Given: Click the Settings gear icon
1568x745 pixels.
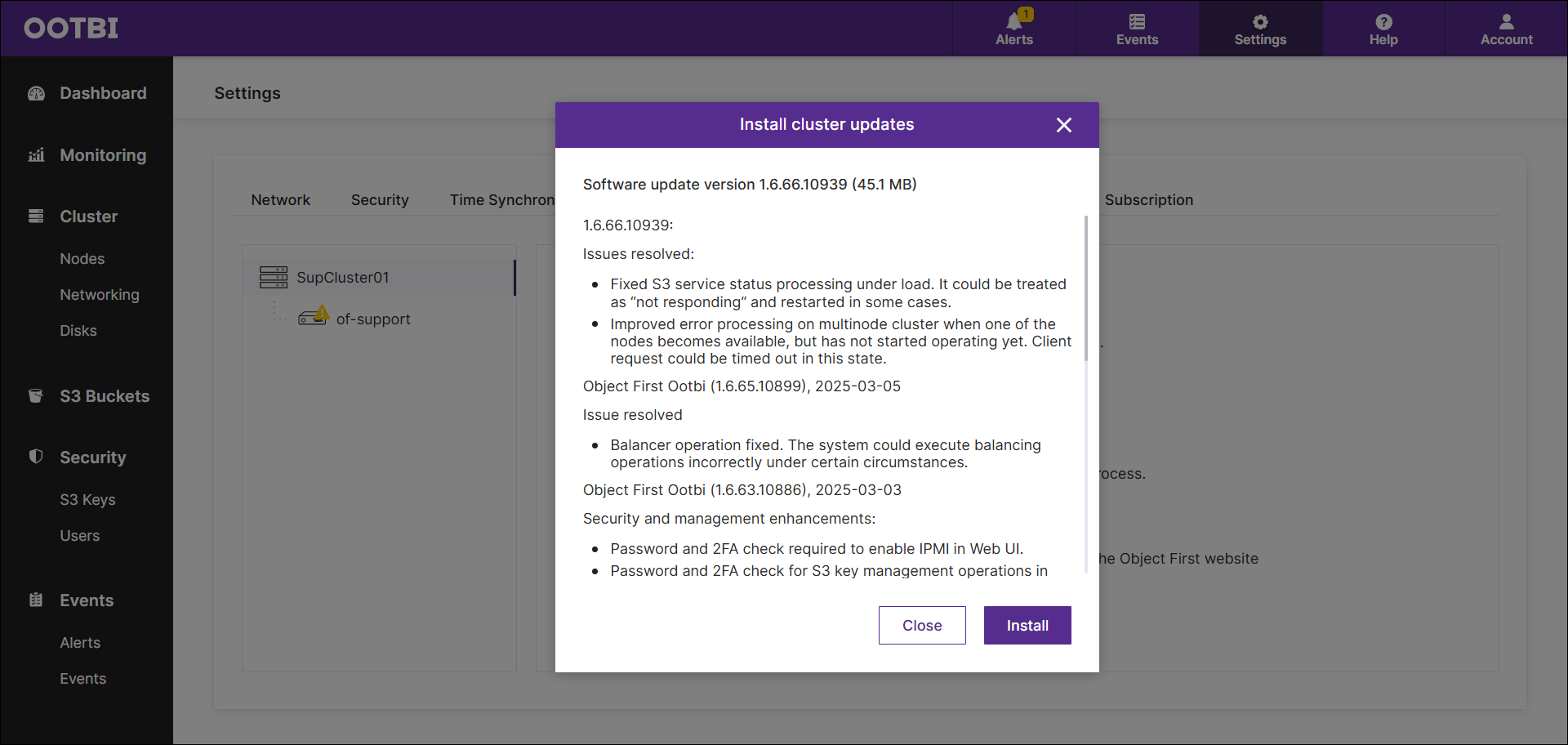Looking at the screenshot, I should (x=1260, y=22).
